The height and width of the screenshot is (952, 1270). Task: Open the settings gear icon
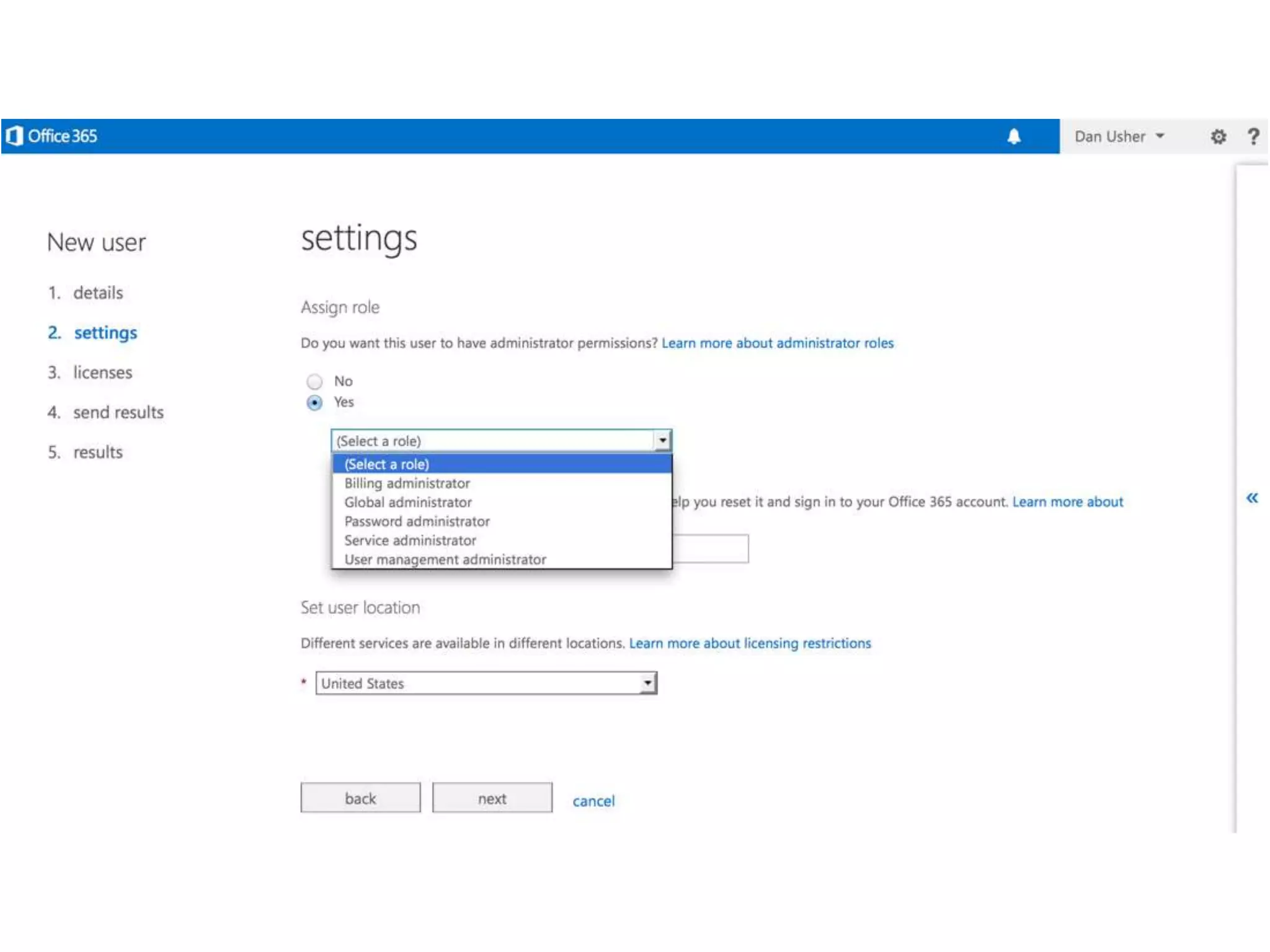[x=1218, y=136]
